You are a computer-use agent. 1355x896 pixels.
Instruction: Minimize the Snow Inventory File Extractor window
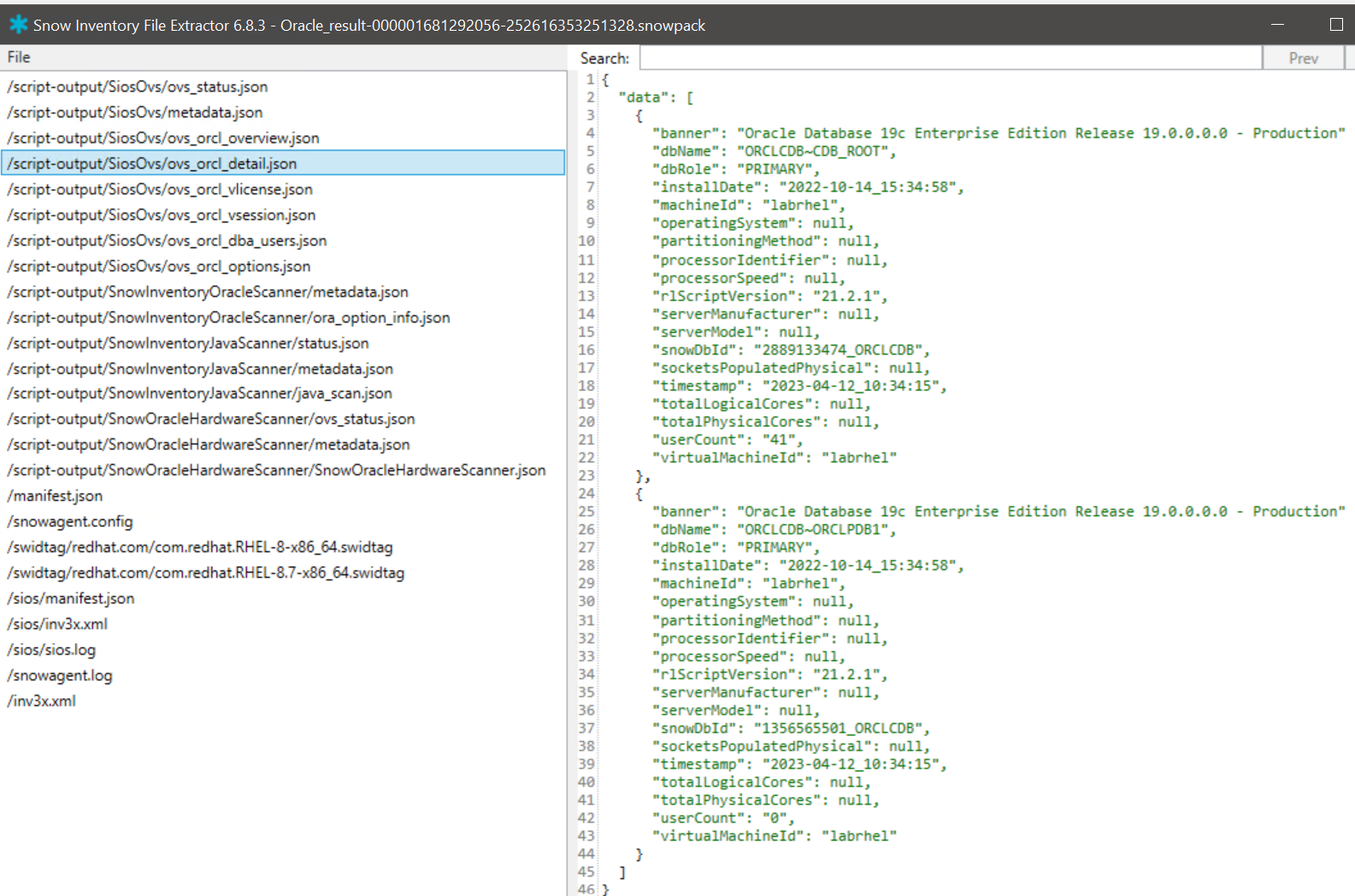point(1277,25)
